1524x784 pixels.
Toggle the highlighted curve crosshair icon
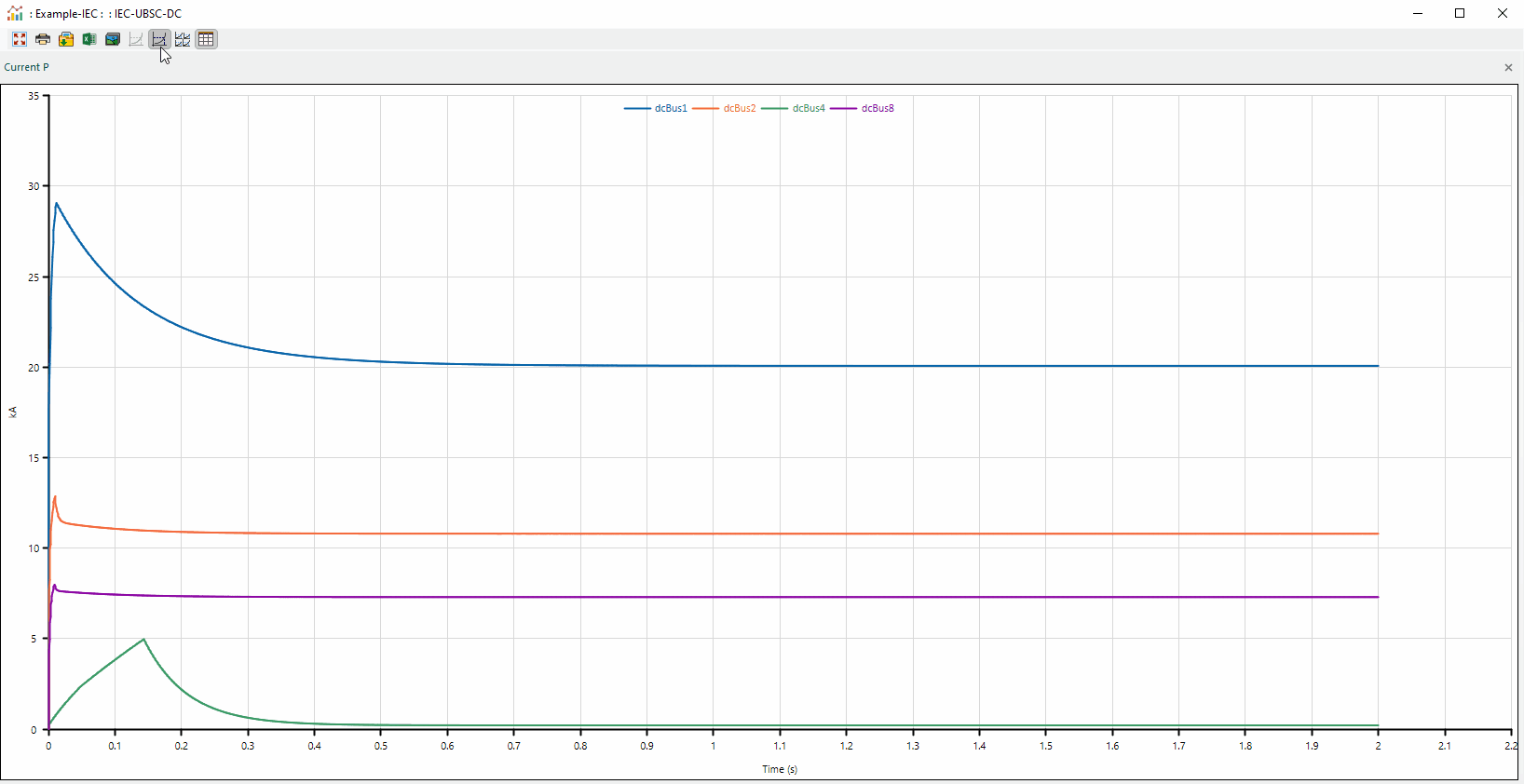(x=159, y=39)
